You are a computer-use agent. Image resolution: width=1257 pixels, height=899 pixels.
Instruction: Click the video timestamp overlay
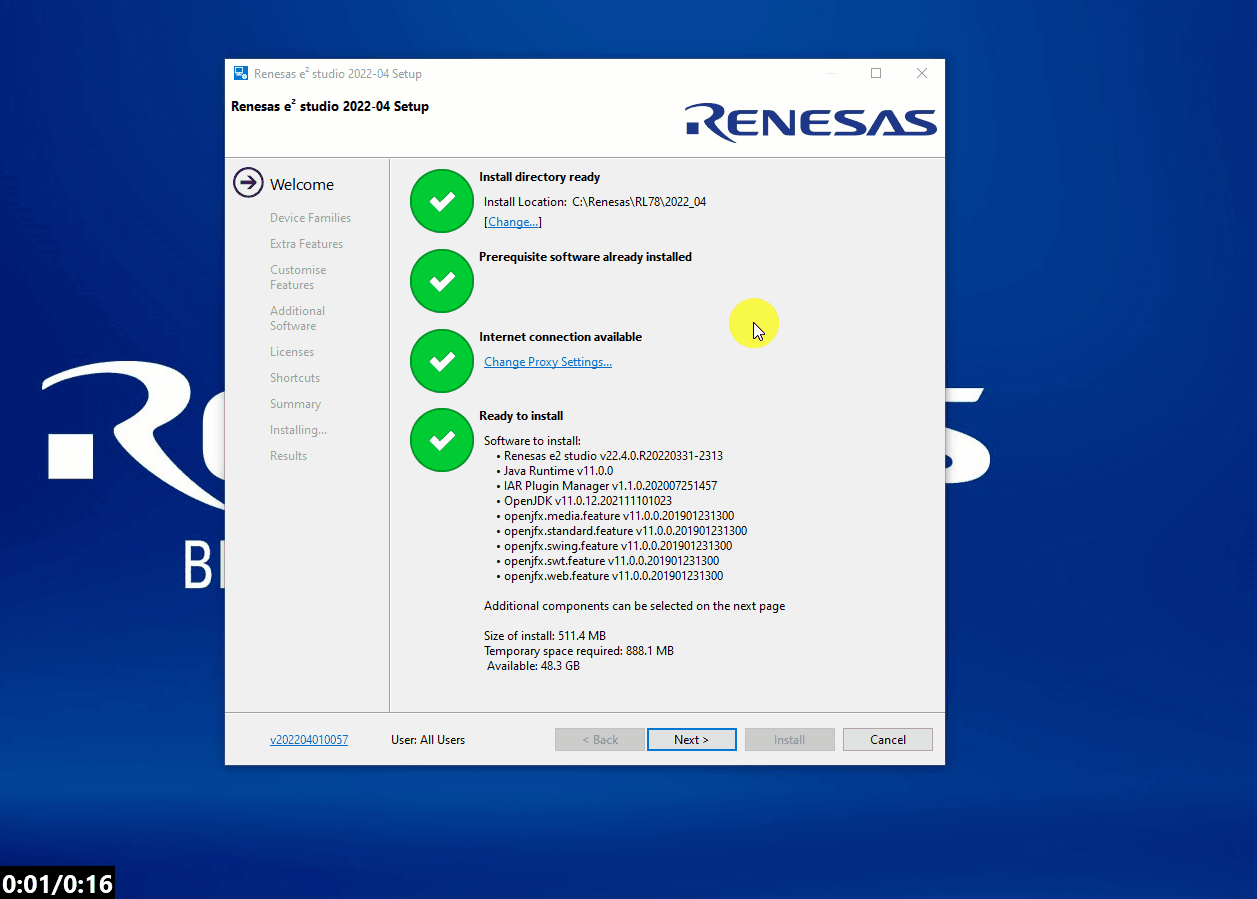click(57, 884)
